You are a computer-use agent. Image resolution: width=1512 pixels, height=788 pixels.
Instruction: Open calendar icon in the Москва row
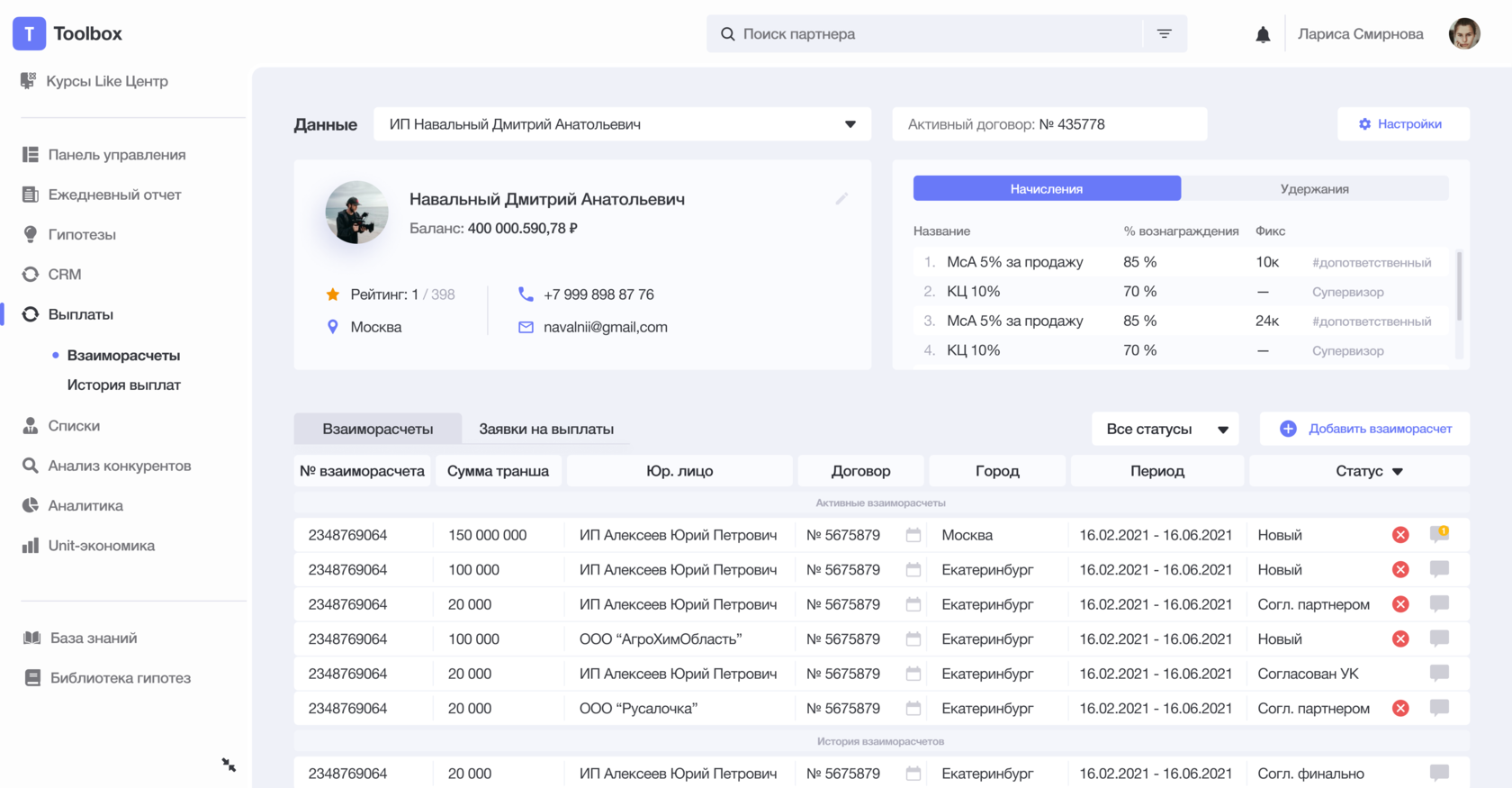tap(913, 535)
